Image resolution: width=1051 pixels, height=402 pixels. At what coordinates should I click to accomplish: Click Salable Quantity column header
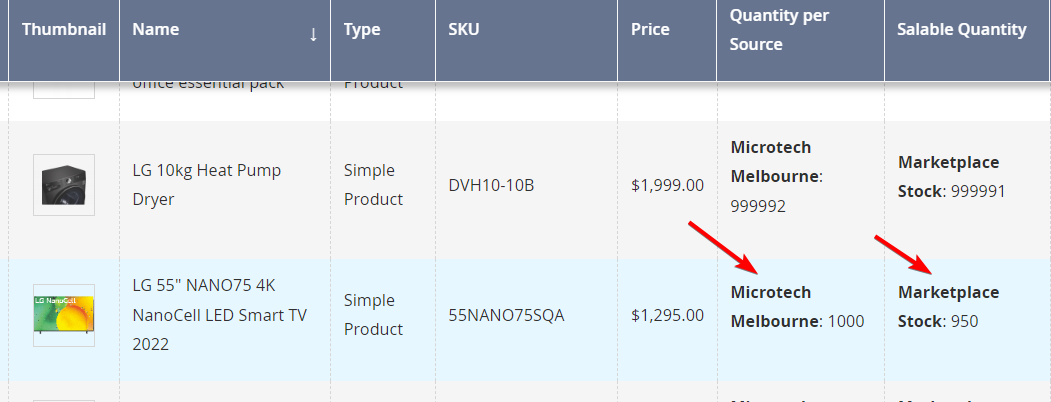click(x=962, y=30)
